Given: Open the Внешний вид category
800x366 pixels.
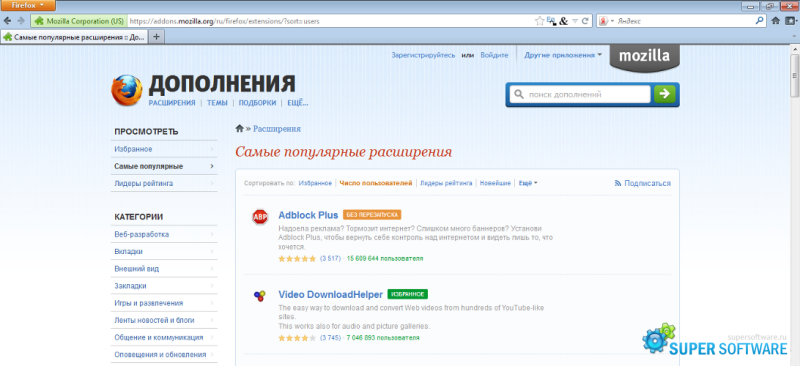Looking at the screenshot, I should [x=164, y=269].
